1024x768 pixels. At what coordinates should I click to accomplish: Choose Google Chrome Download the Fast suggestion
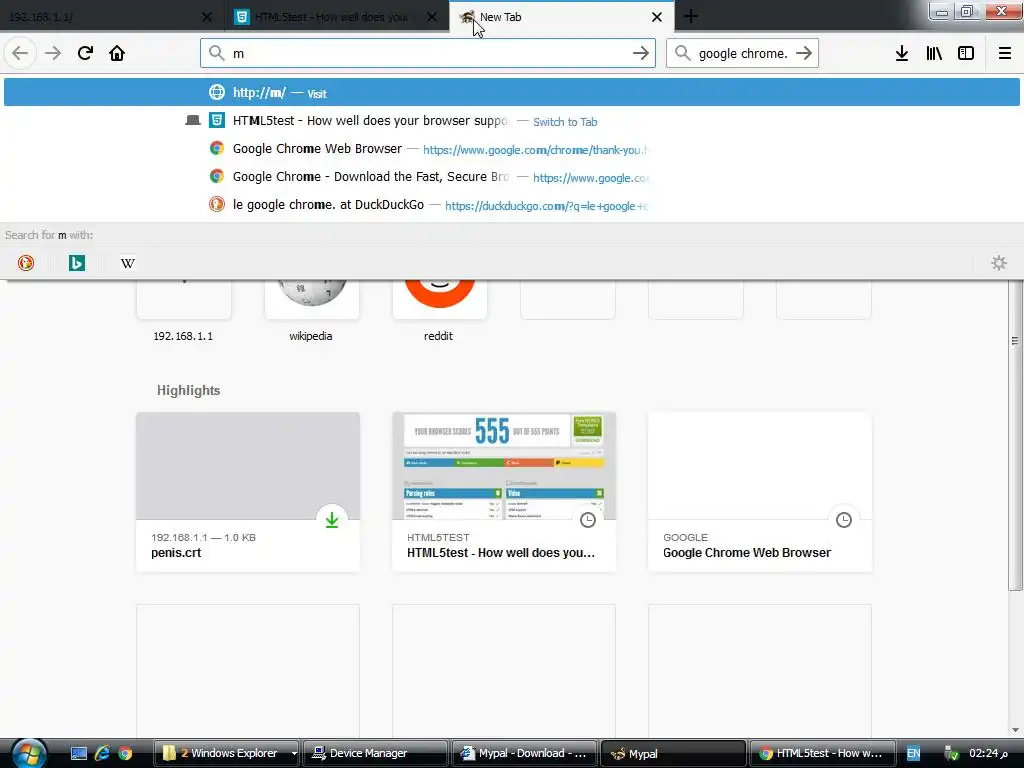pos(512,177)
